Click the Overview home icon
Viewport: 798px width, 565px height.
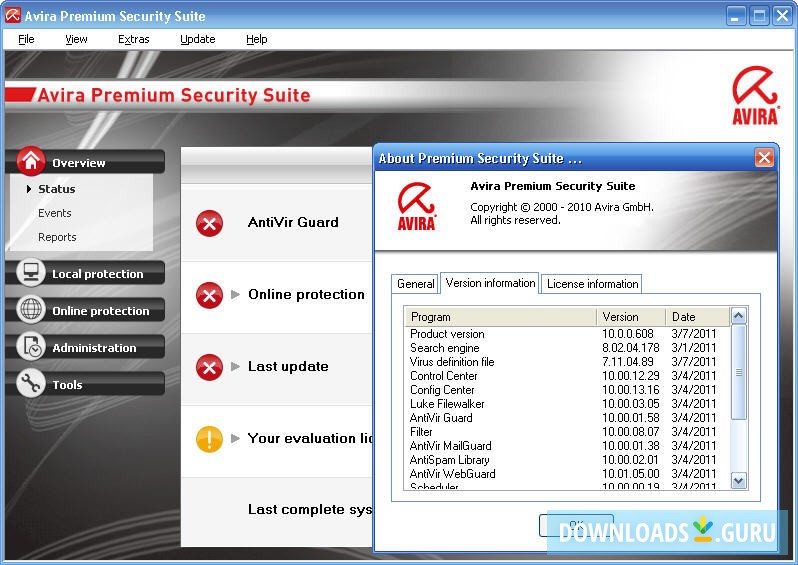coord(31,161)
